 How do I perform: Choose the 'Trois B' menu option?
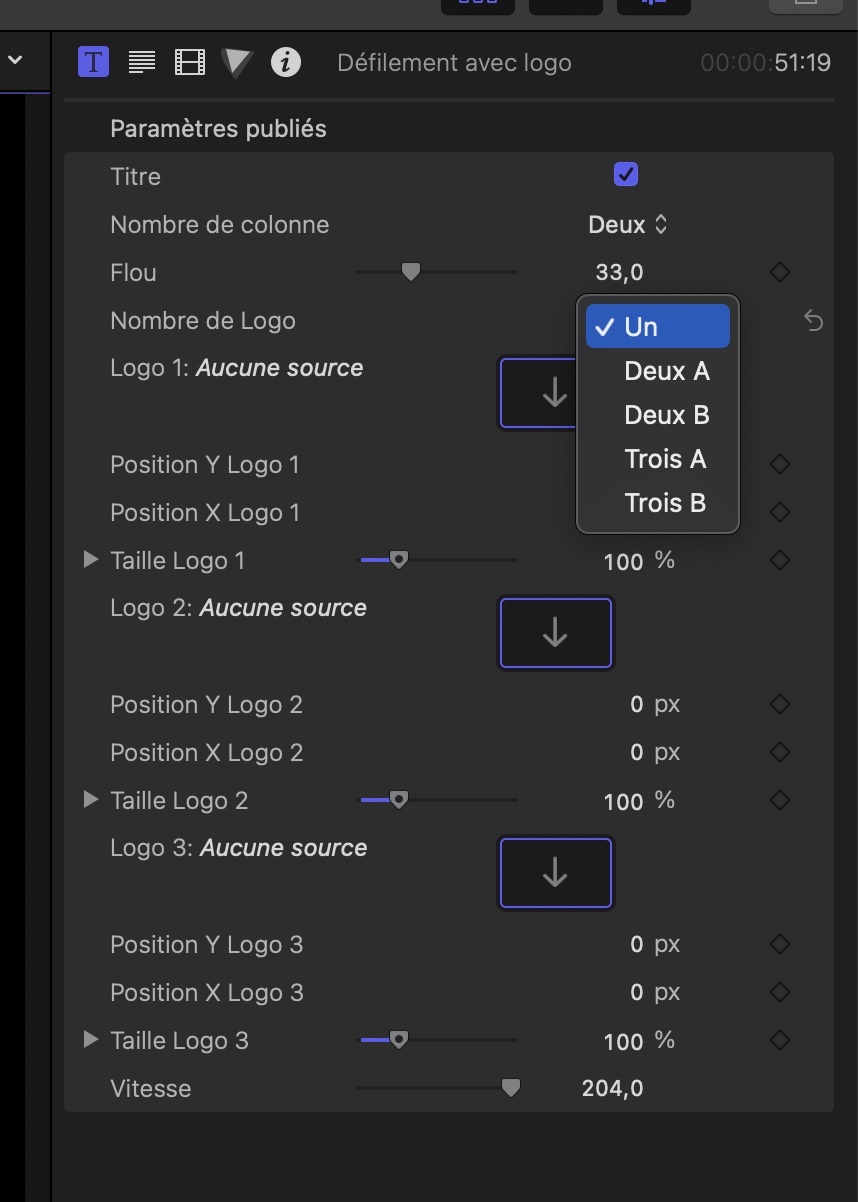[x=665, y=503]
